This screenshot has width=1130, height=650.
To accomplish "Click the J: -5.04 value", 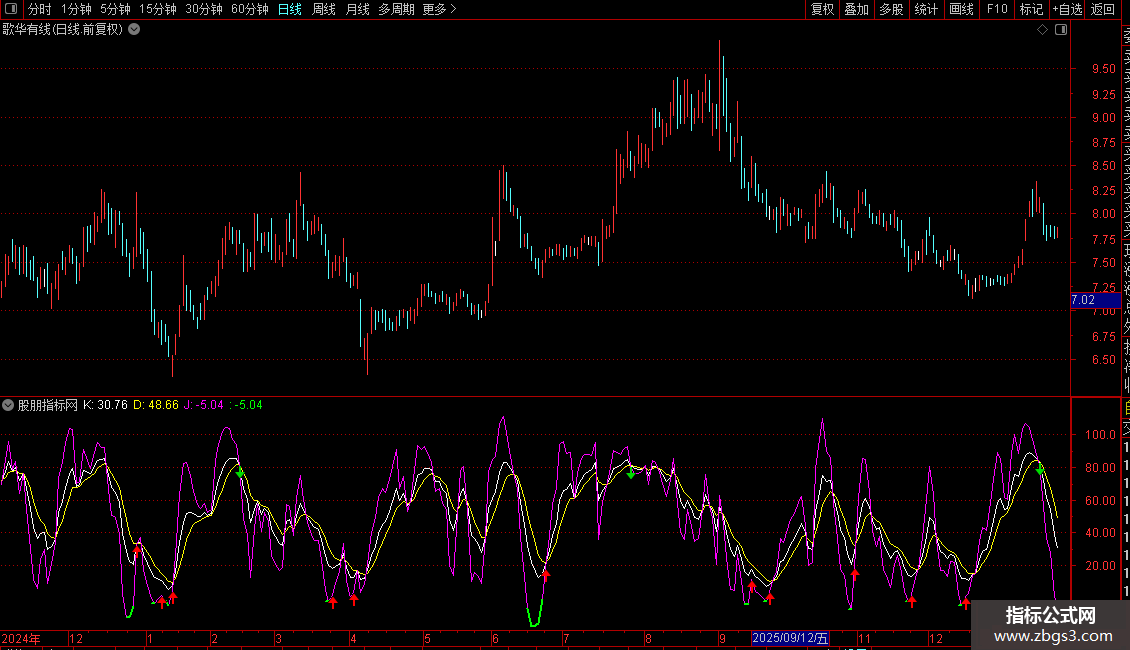I will coord(204,405).
